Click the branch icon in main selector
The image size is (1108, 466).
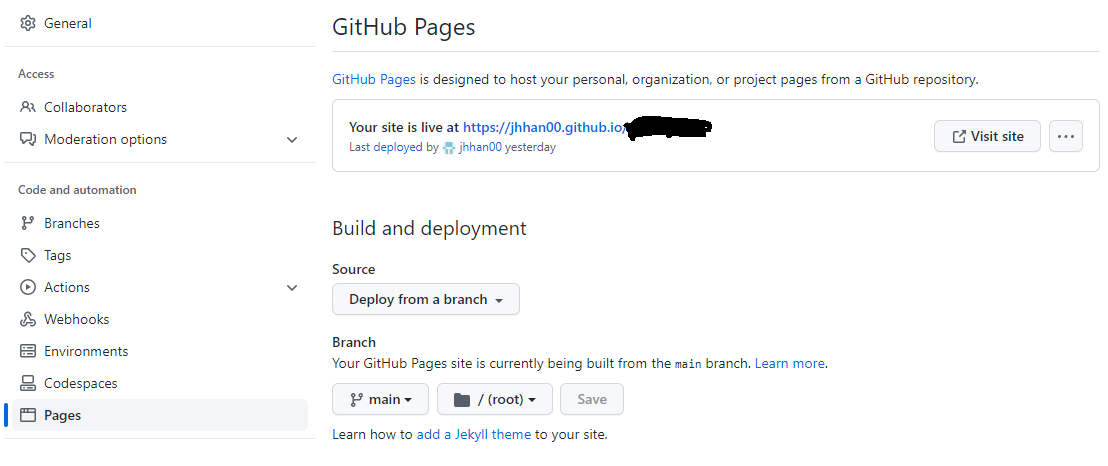pyautogui.click(x=356, y=400)
